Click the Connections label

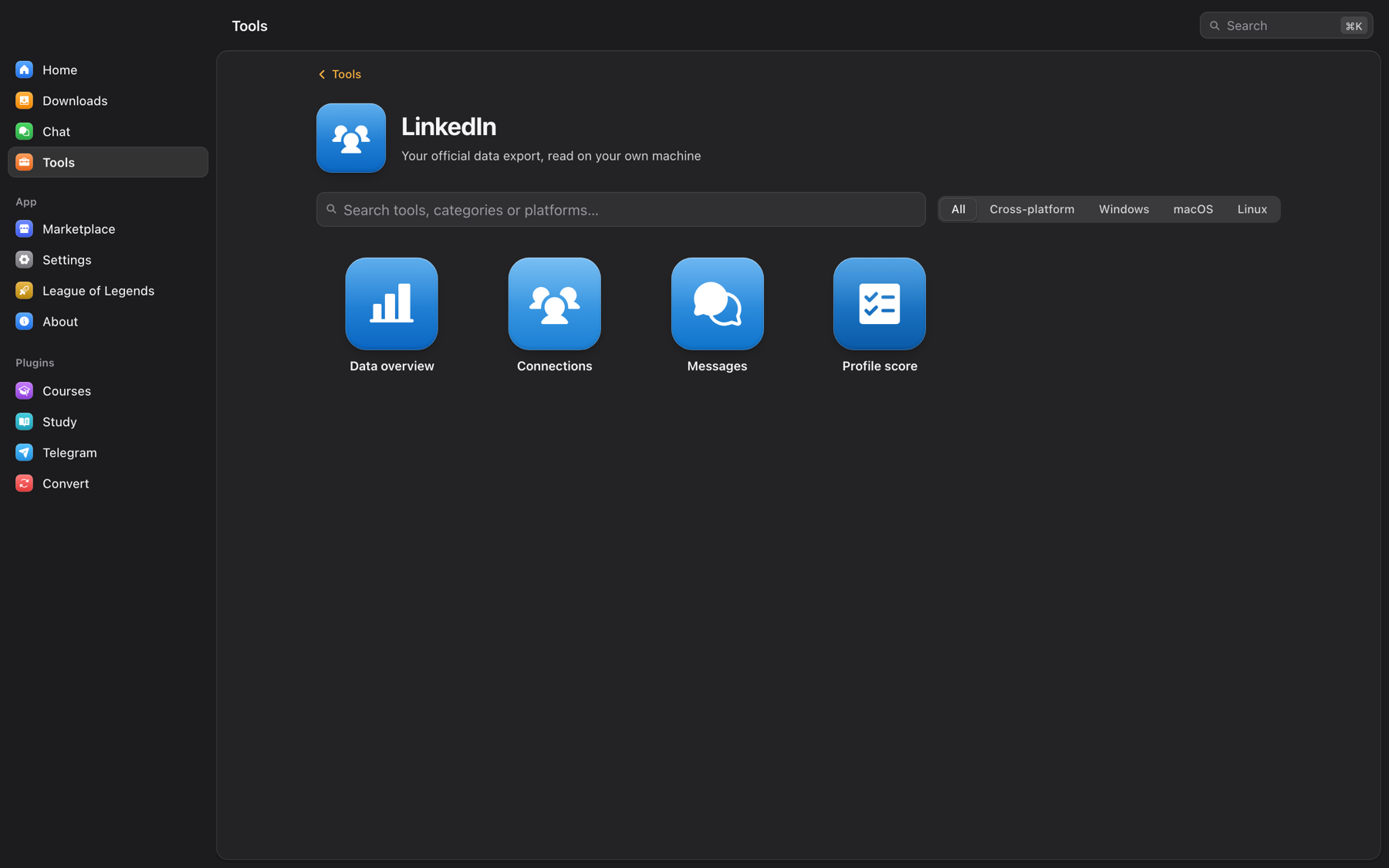click(x=554, y=366)
